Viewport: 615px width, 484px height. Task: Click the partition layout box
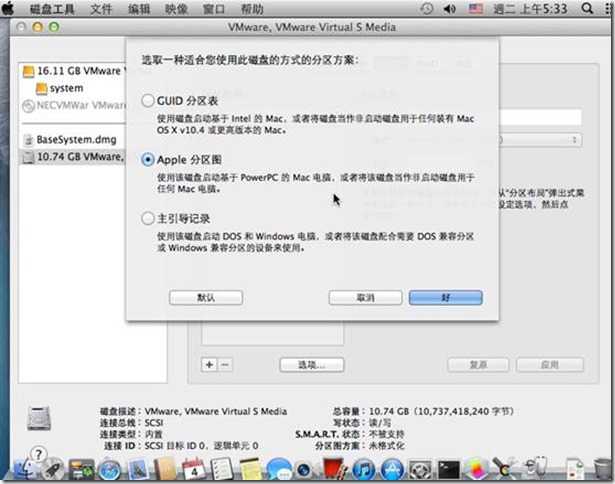coord(273,333)
